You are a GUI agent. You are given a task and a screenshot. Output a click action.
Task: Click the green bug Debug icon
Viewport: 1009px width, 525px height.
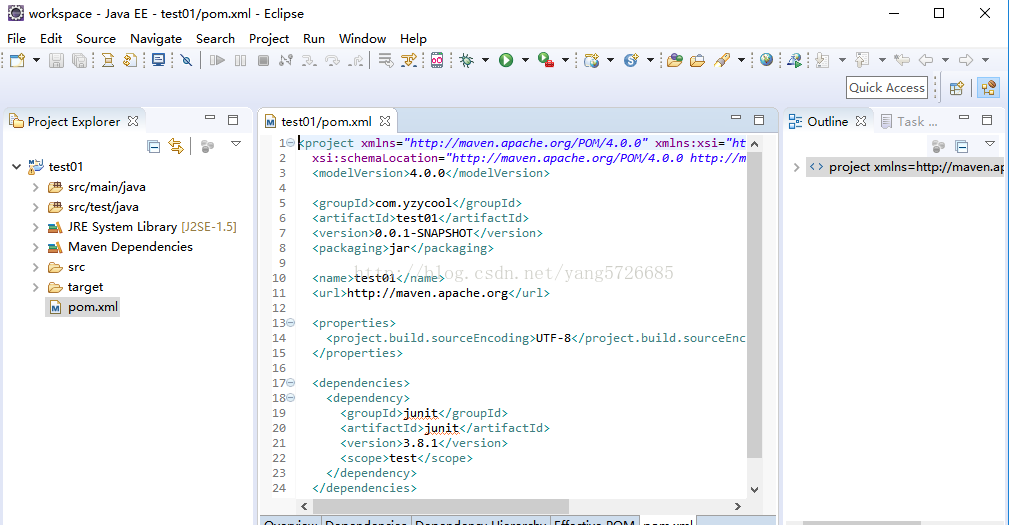point(467,60)
